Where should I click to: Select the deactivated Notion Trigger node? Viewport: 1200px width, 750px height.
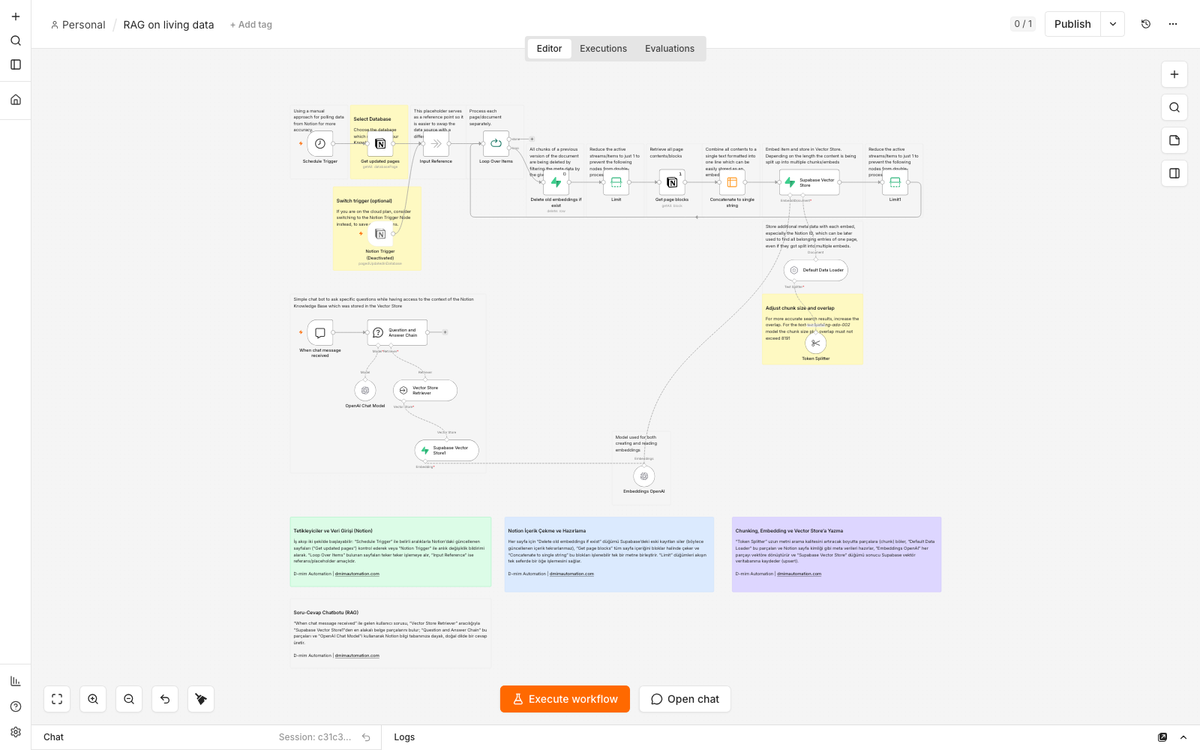[380, 233]
